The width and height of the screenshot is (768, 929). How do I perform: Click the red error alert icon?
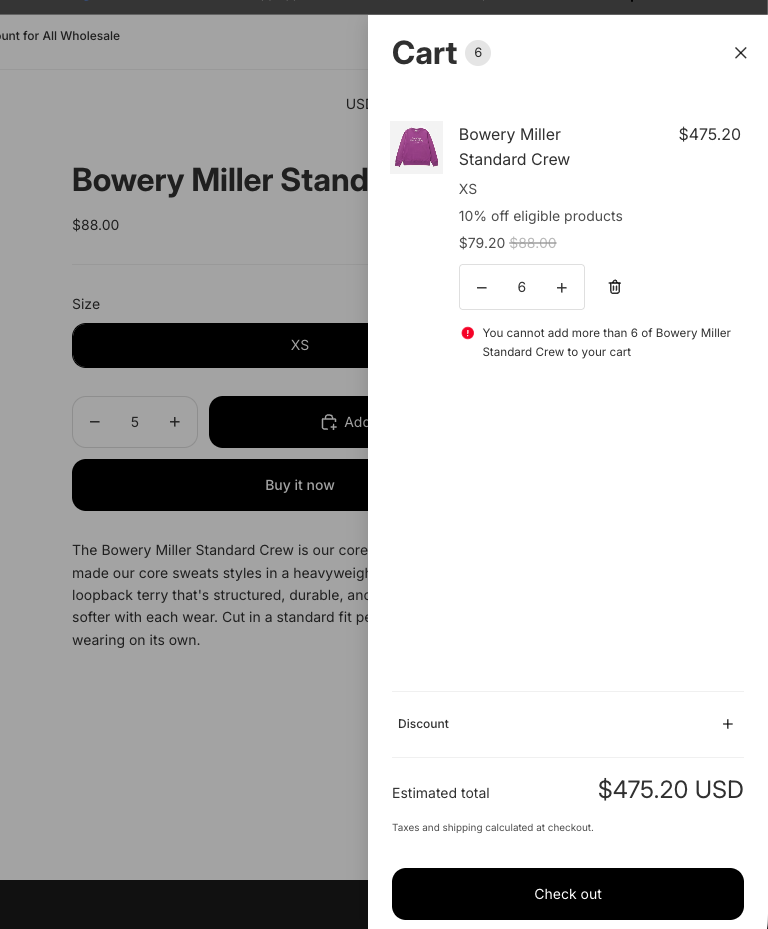click(466, 333)
